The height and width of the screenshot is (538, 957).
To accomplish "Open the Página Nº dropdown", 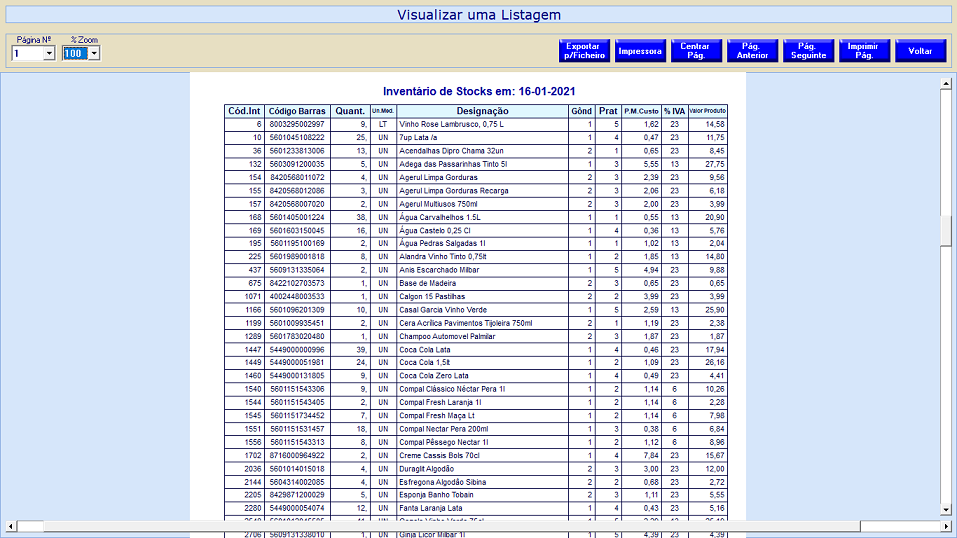I will pos(49,54).
